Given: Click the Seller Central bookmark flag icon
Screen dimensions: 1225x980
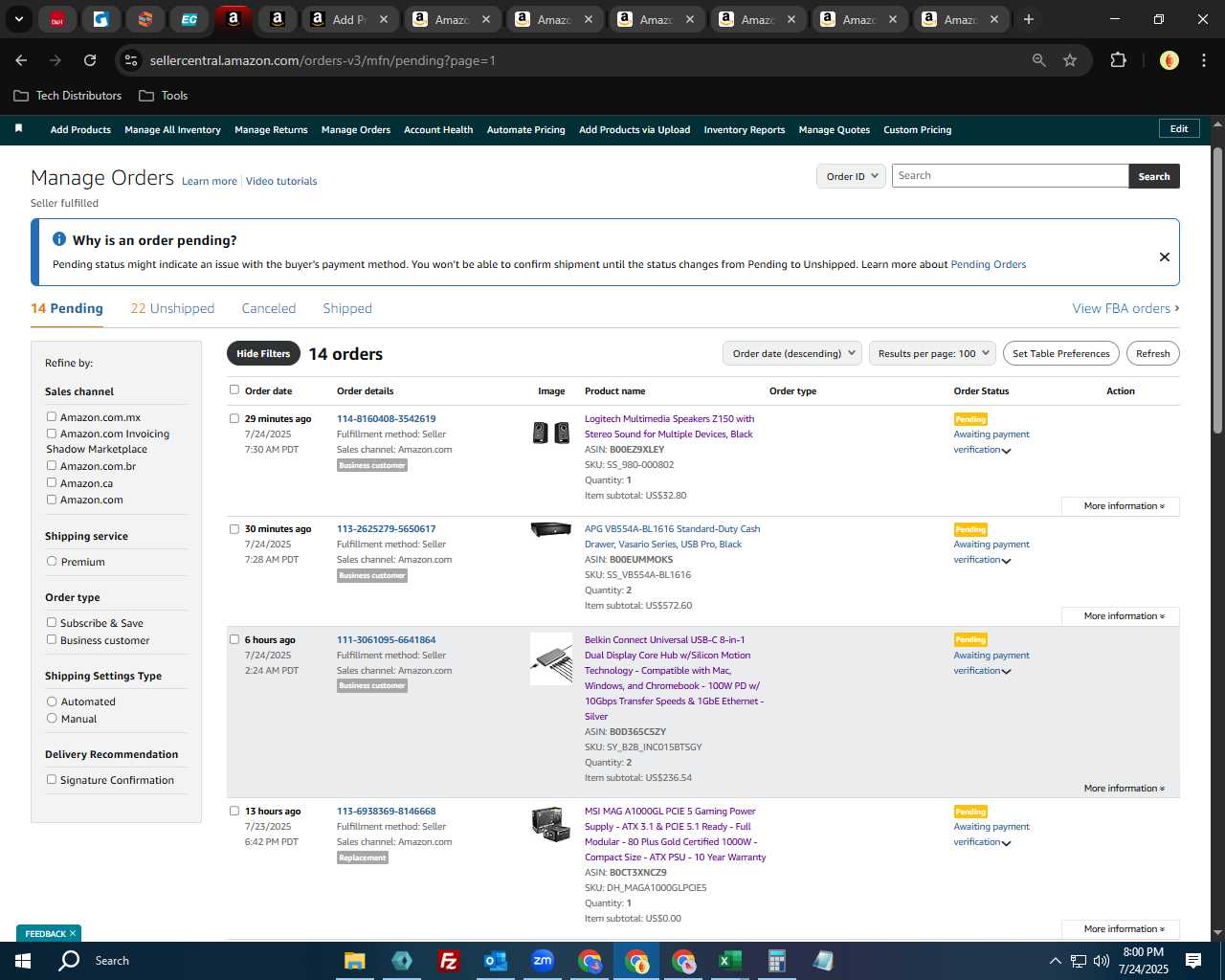Looking at the screenshot, I should click(x=18, y=128).
